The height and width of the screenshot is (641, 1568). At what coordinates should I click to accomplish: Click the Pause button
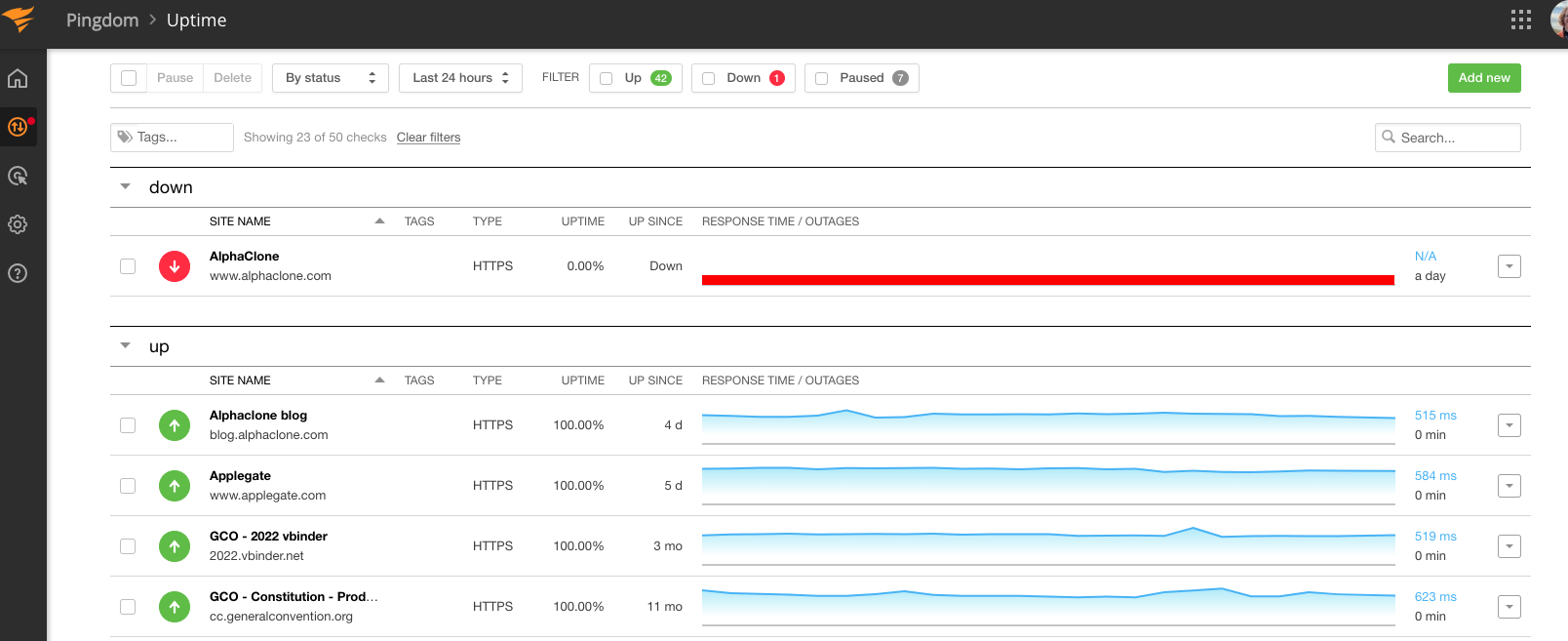coord(176,78)
